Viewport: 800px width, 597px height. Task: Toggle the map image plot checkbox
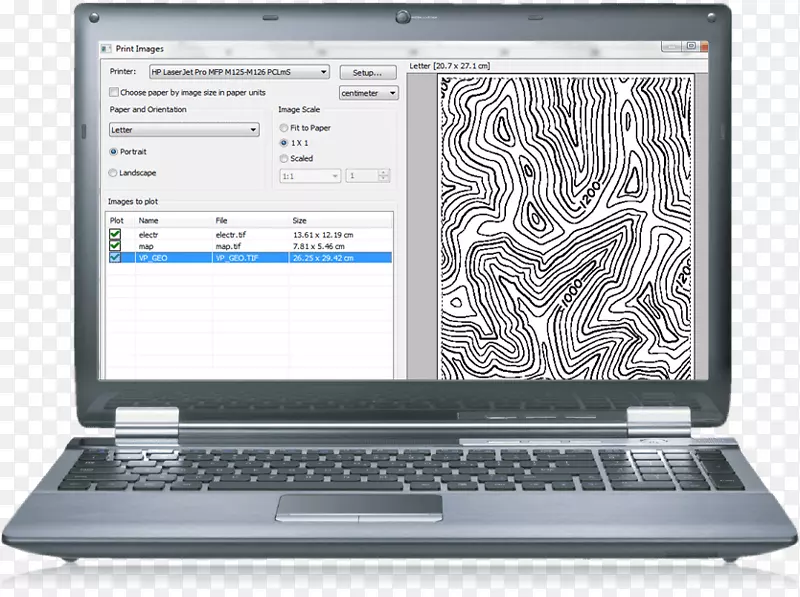[115, 245]
